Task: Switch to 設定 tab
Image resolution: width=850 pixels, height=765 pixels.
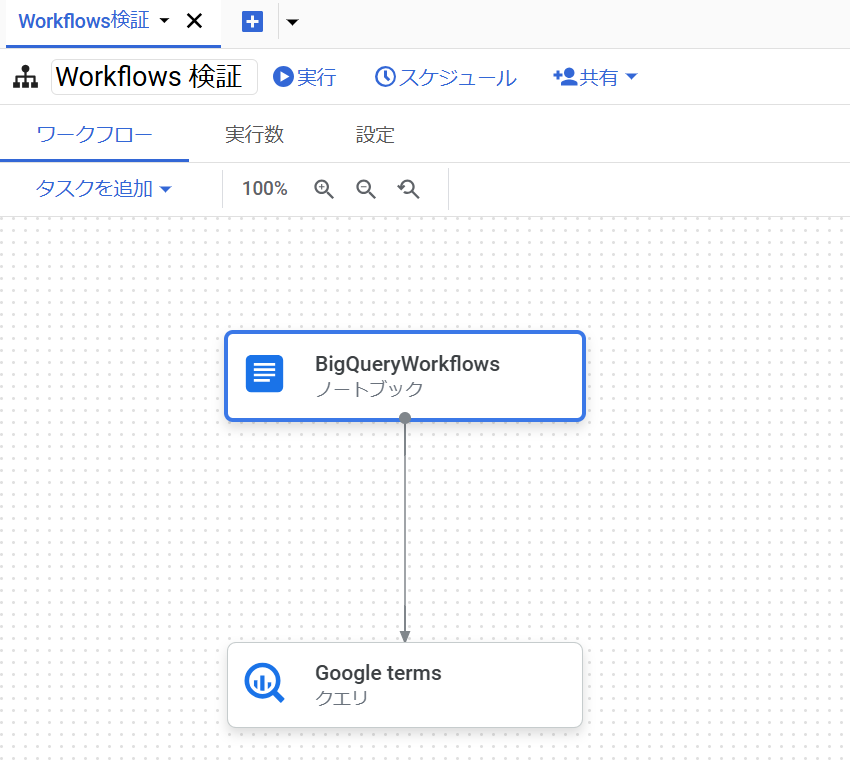Action: click(x=375, y=134)
